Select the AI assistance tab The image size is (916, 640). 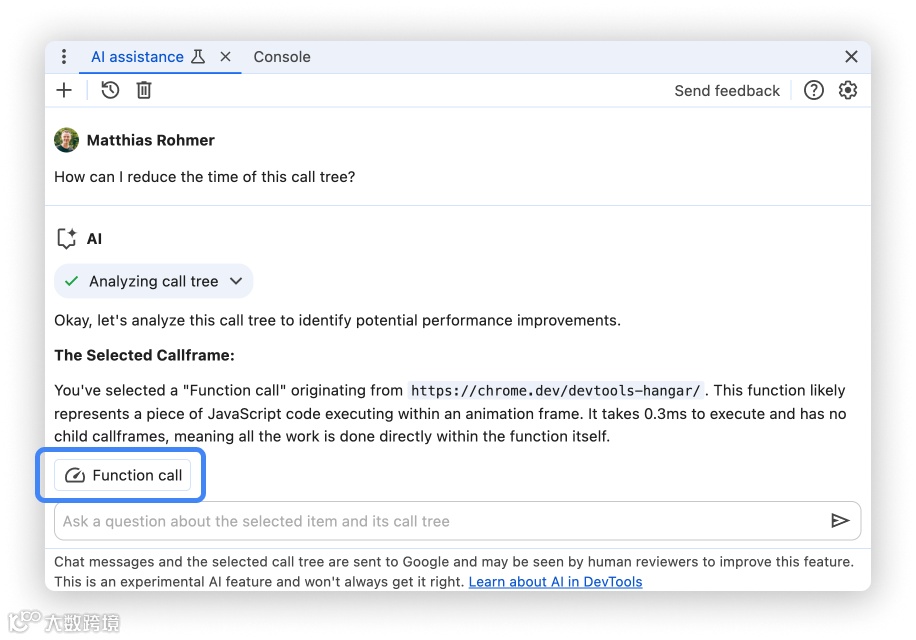coord(137,57)
